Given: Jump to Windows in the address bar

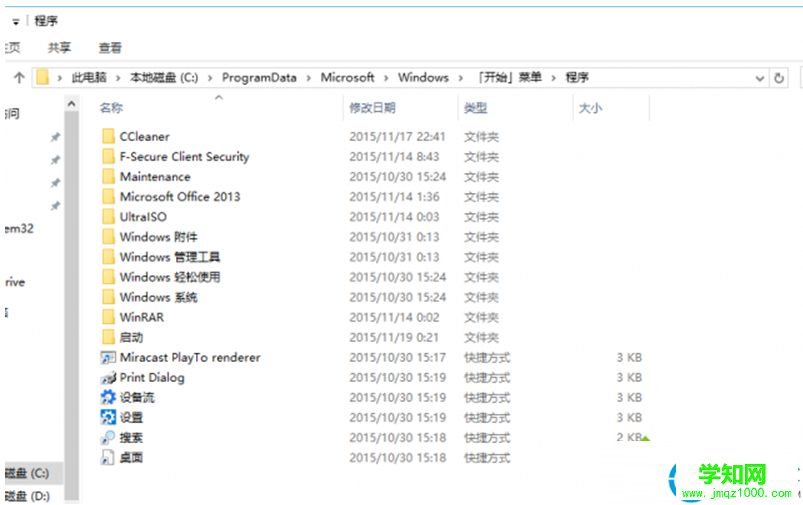Looking at the screenshot, I should [x=423, y=77].
